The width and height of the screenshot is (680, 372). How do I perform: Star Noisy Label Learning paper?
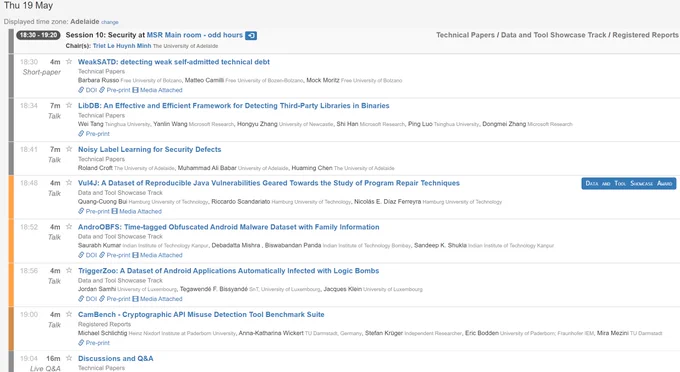click(69, 149)
